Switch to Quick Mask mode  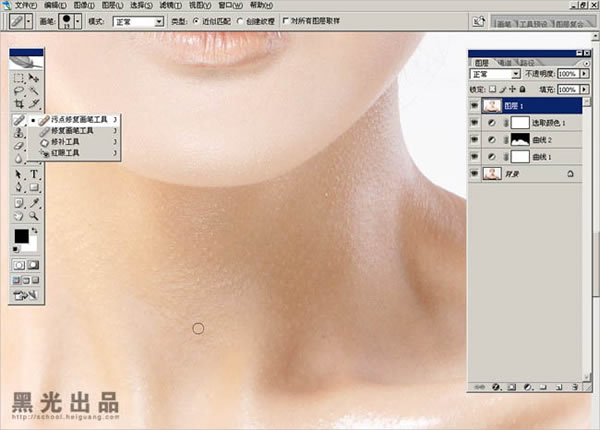click(x=33, y=265)
